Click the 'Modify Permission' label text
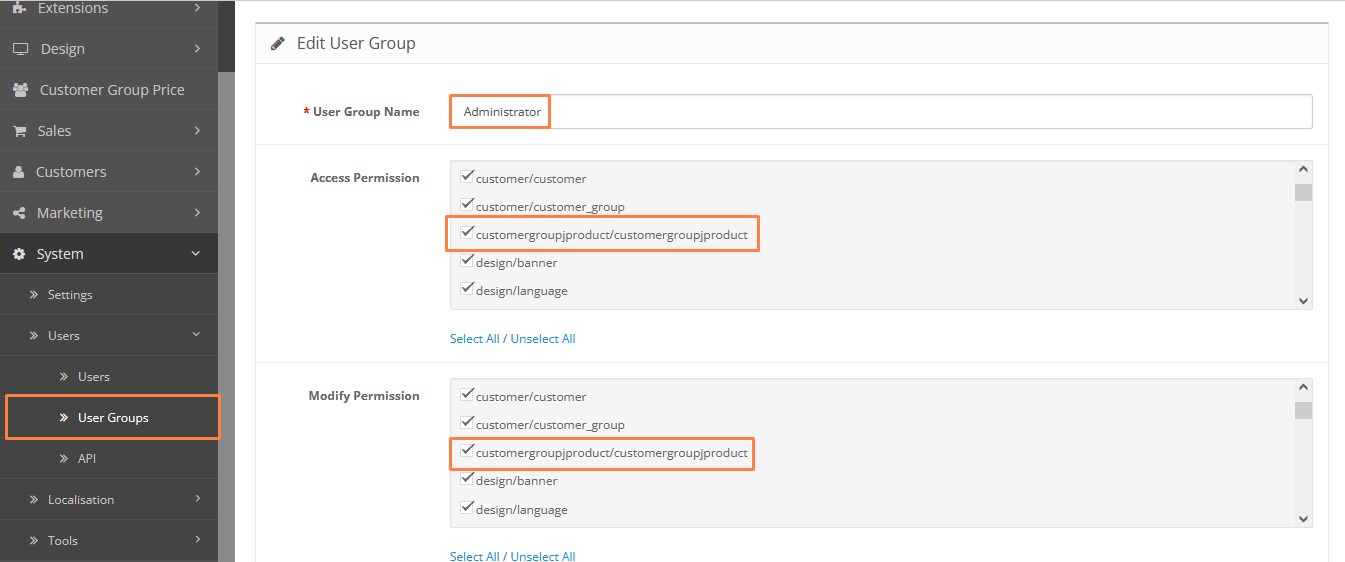 [364, 396]
